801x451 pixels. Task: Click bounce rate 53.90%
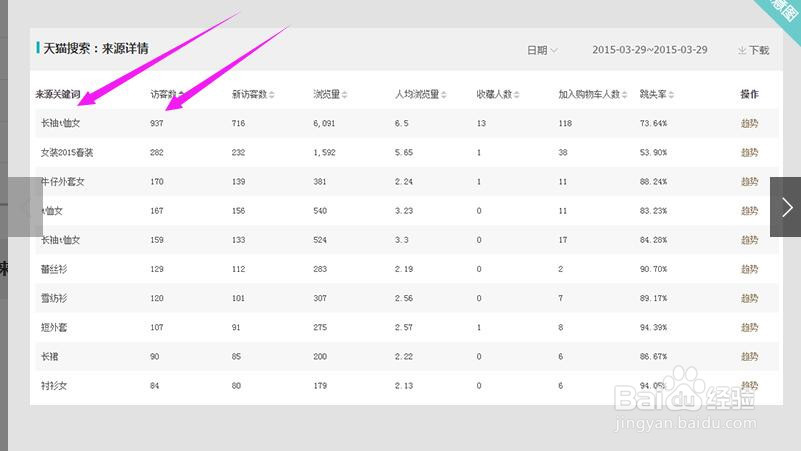point(653,152)
